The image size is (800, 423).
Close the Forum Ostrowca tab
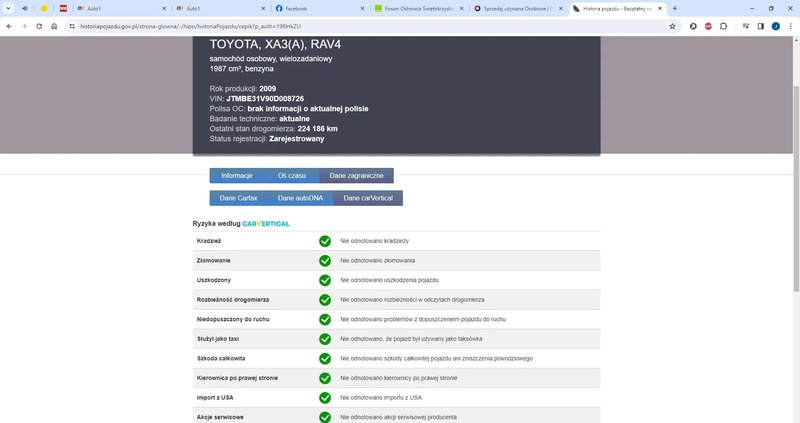coord(461,8)
